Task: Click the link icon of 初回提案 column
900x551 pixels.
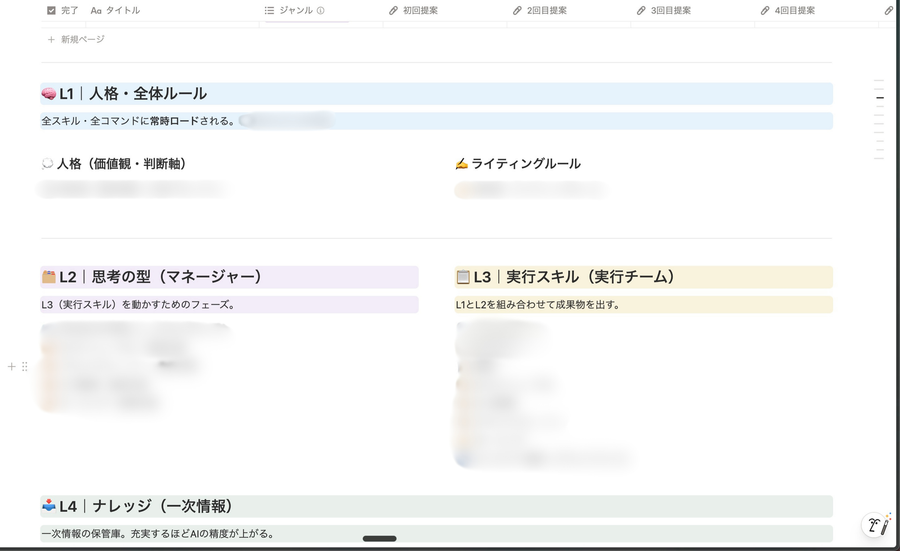Action: (x=393, y=10)
